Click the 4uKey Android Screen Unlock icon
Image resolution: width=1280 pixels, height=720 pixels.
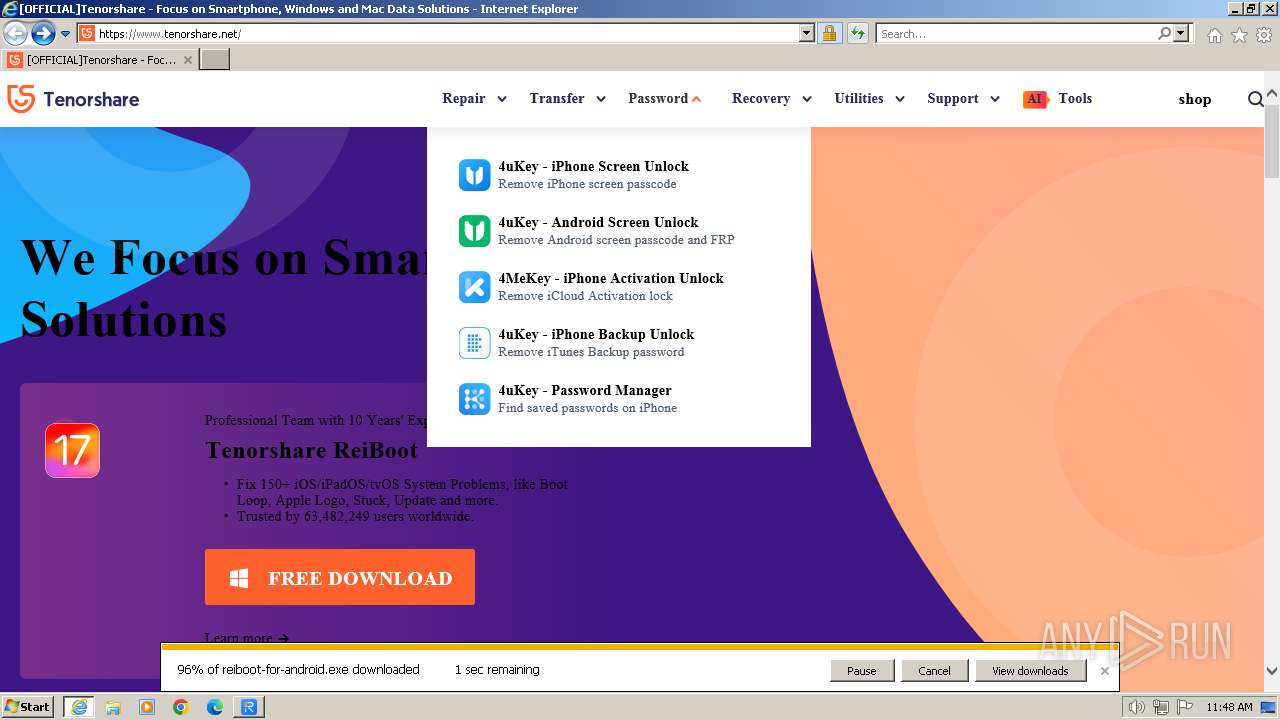click(474, 230)
